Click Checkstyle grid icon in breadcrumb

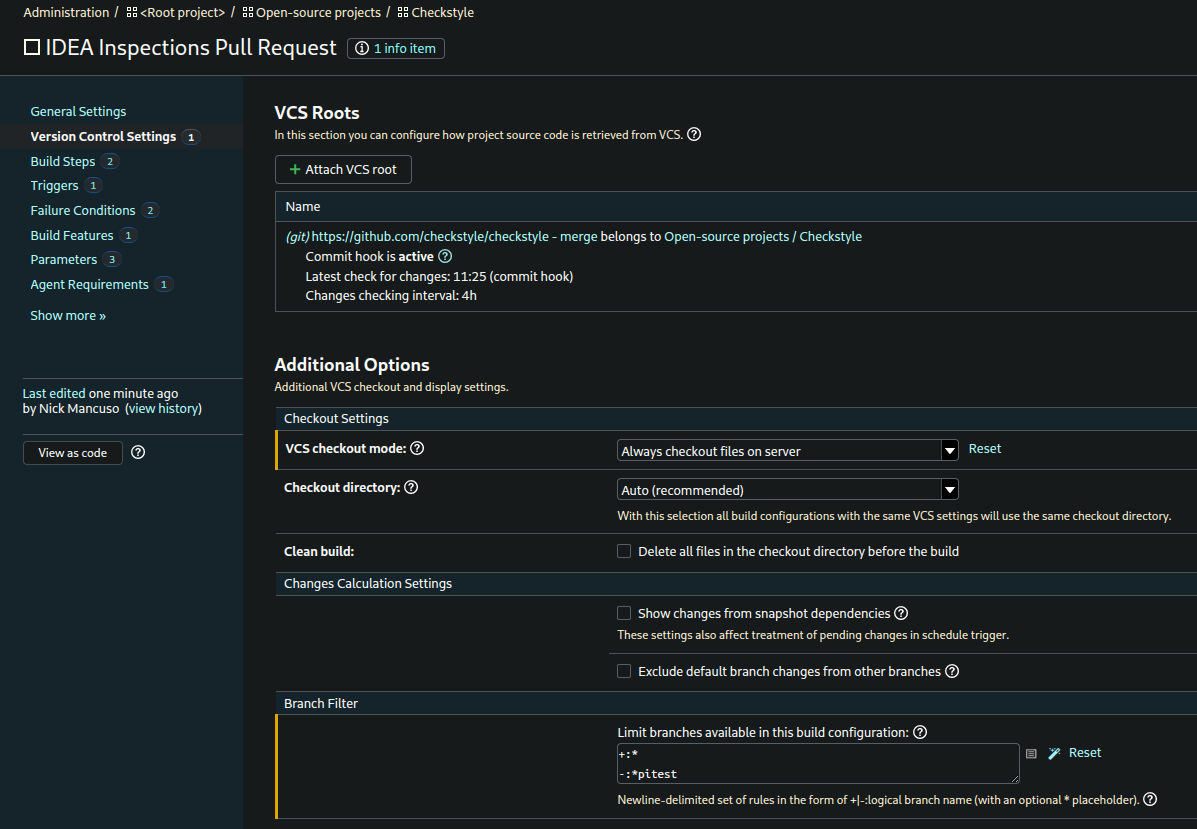[403, 12]
